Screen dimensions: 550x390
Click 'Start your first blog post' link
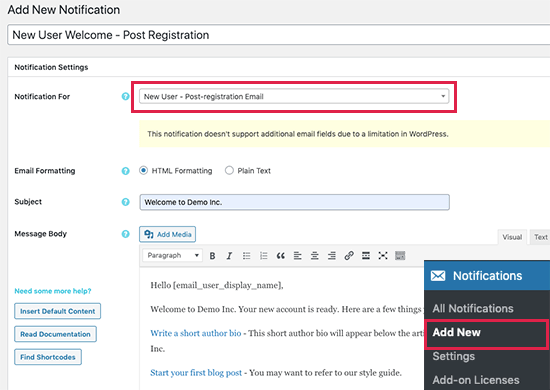tap(196, 372)
